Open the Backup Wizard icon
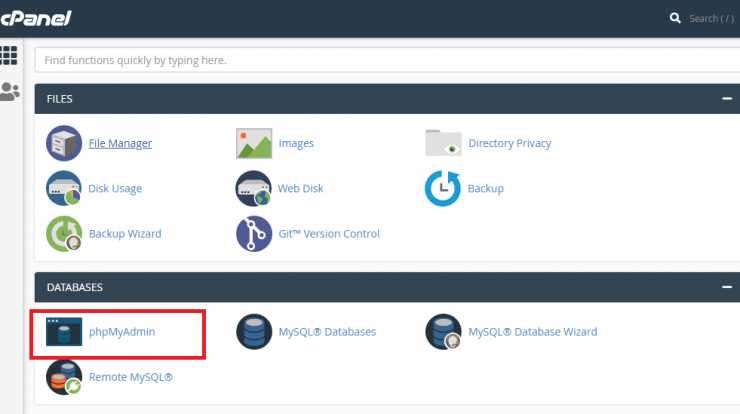Screen dimensions: 740x414 (64, 234)
